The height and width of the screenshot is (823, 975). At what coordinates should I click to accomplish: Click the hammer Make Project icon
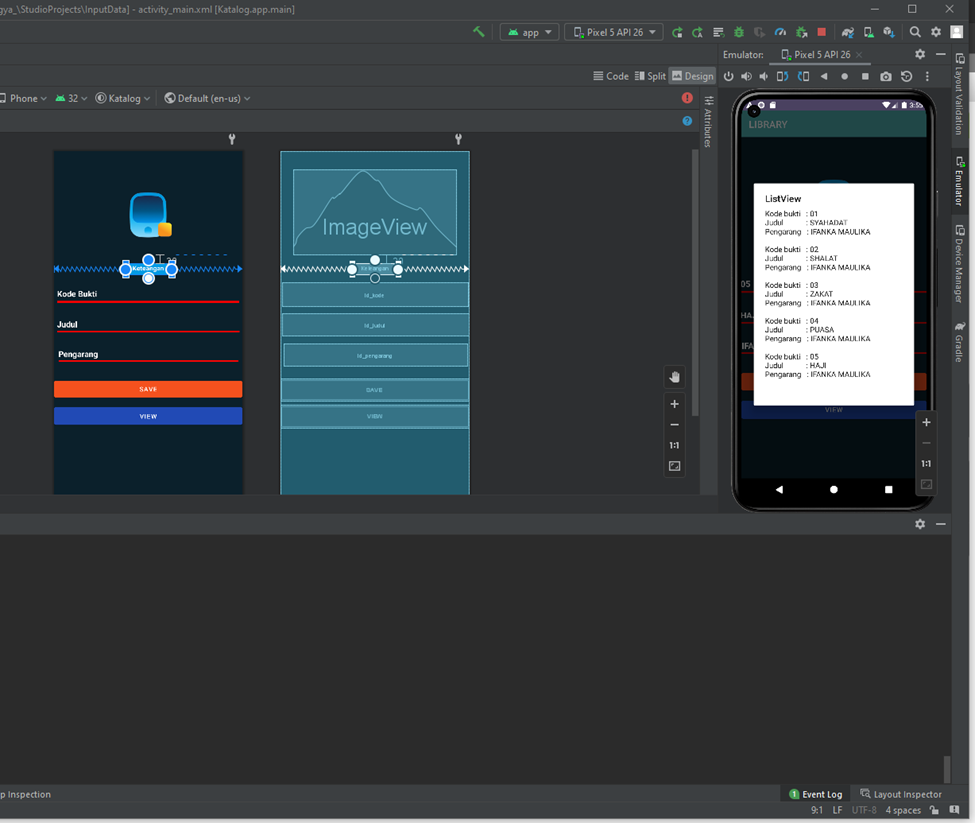pyautogui.click(x=479, y=32)
